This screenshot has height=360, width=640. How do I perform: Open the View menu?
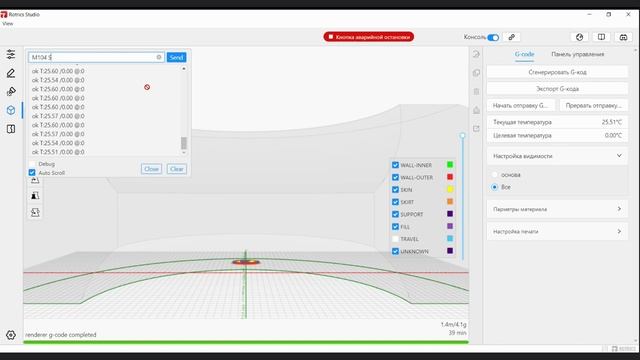8,24
